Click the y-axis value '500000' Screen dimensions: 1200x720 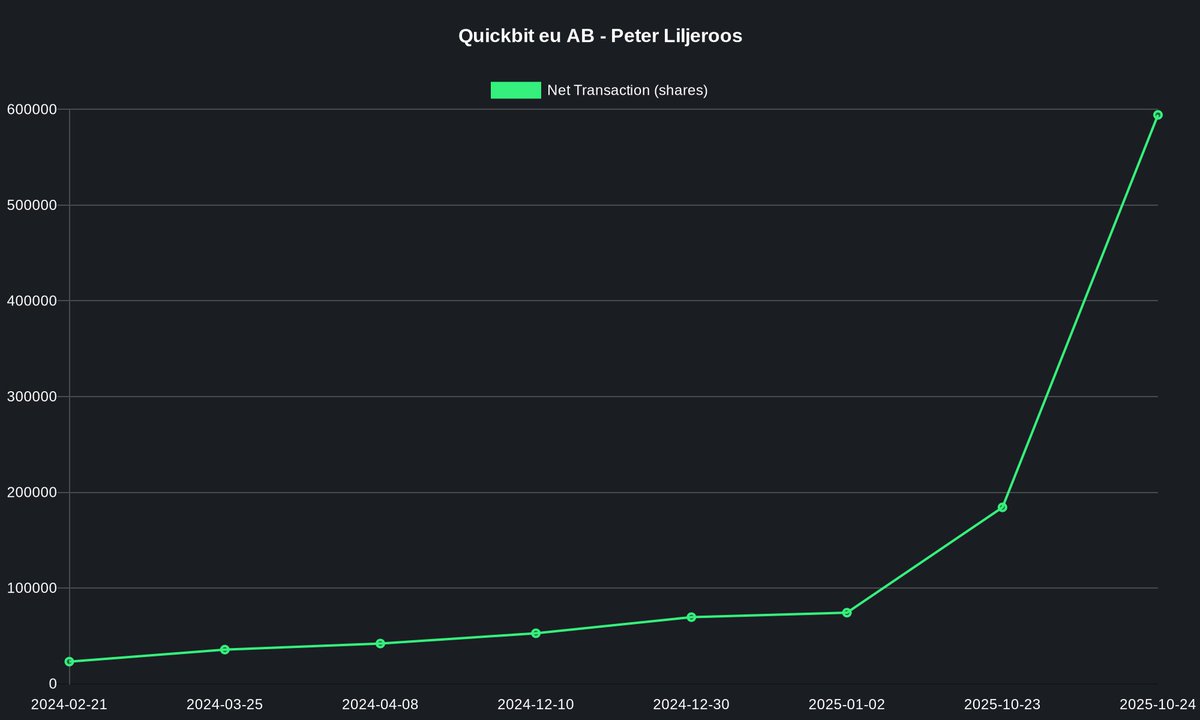click(x=31, y=205)
